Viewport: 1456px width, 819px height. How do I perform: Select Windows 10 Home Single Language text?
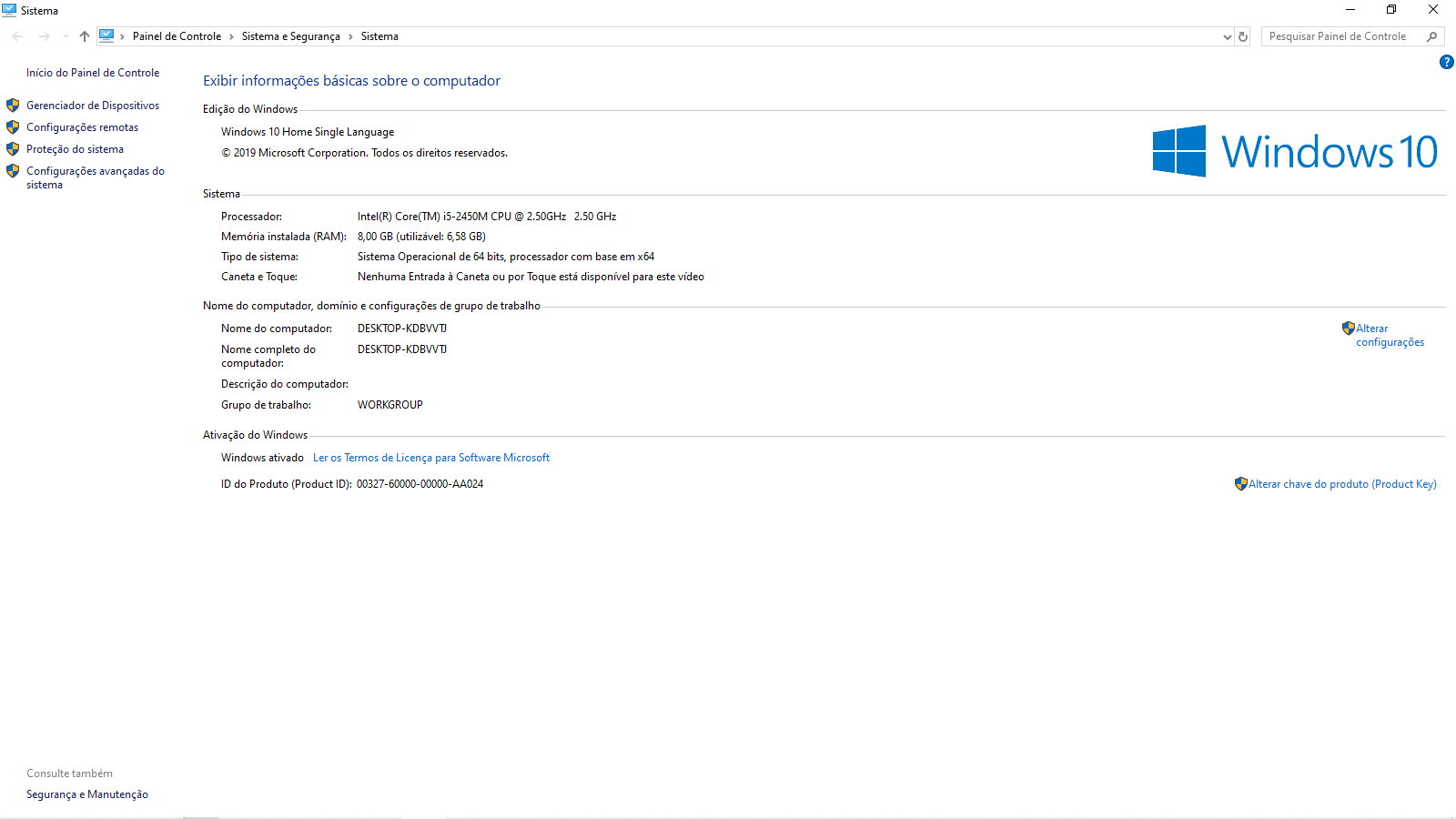coord(308,132)
